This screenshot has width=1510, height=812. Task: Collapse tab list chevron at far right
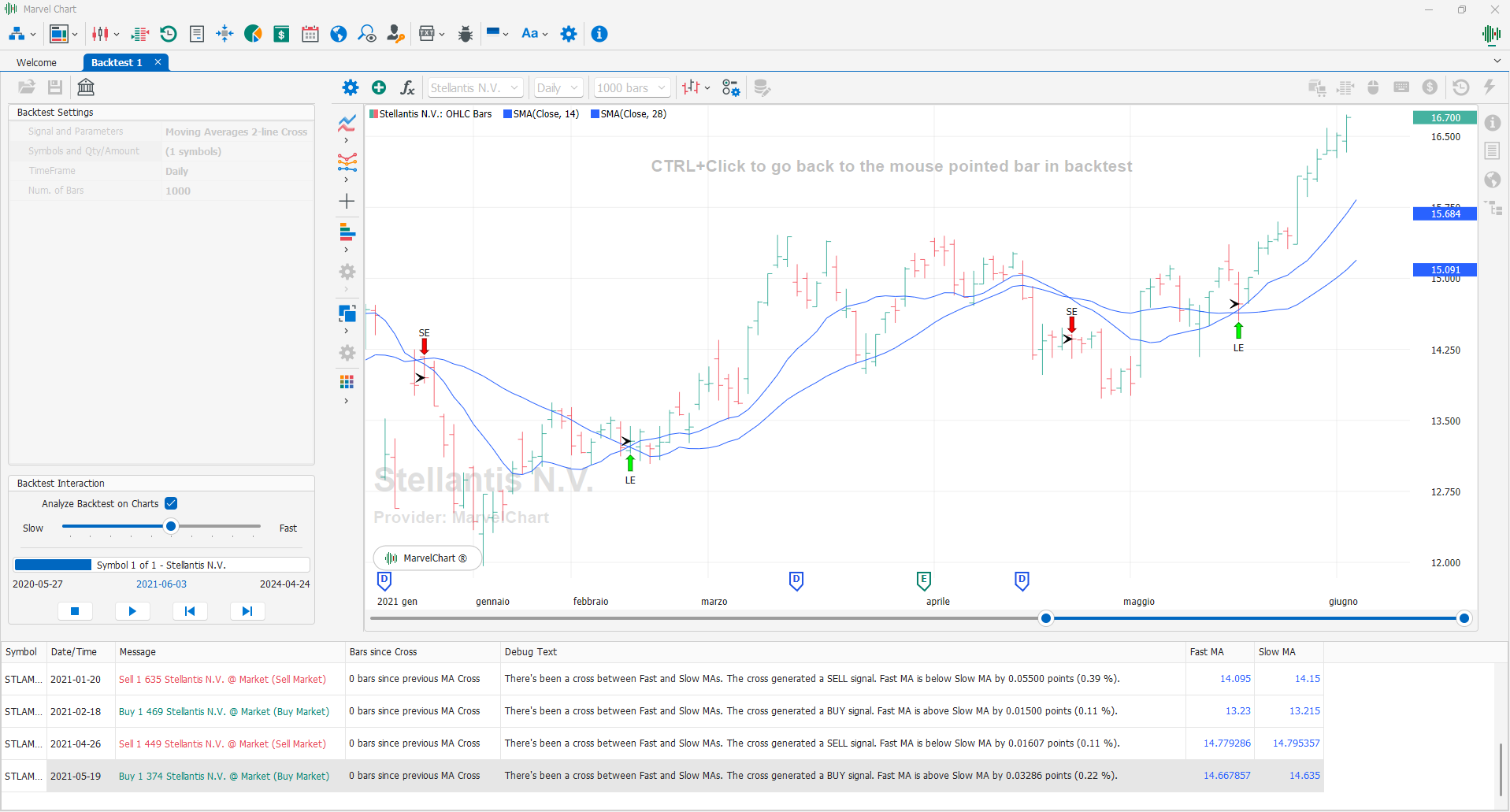(1497, 61)
